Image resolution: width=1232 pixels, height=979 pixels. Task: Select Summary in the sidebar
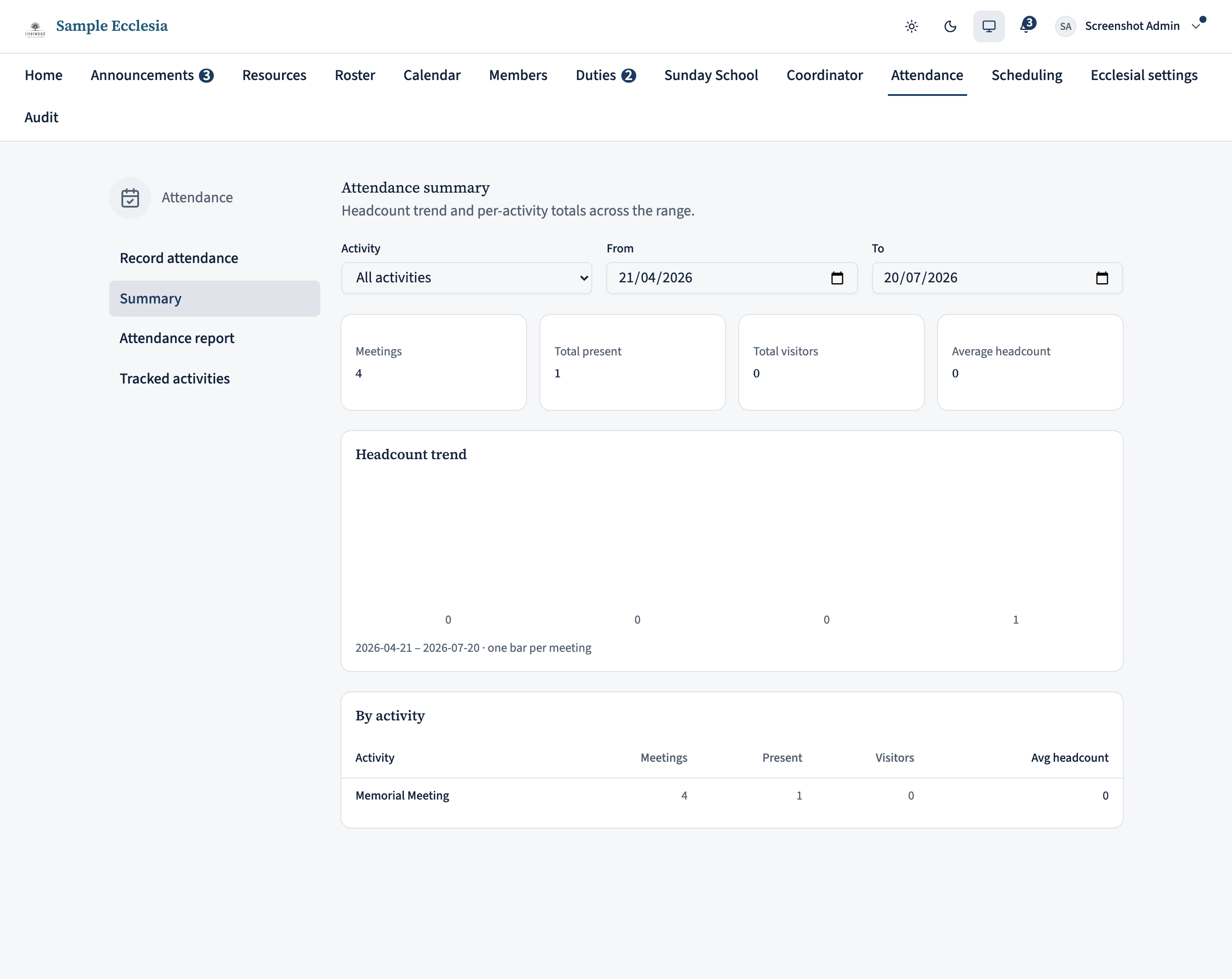pos(214,299)
